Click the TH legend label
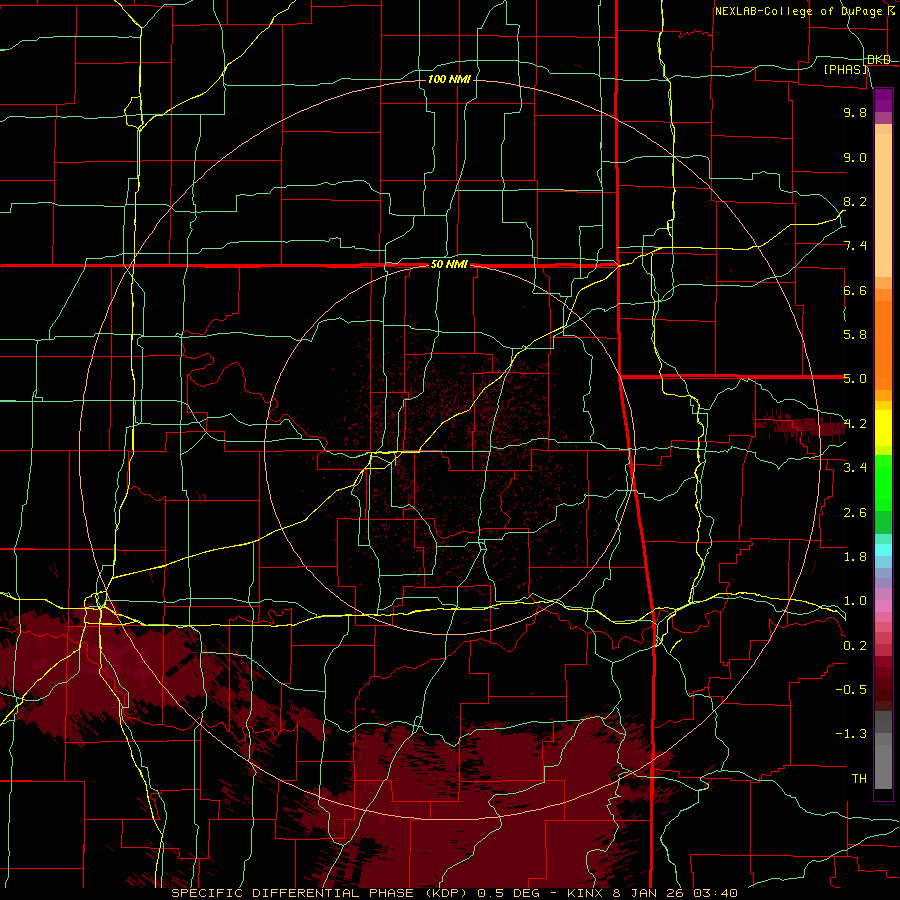 click(x=859, y=779)
